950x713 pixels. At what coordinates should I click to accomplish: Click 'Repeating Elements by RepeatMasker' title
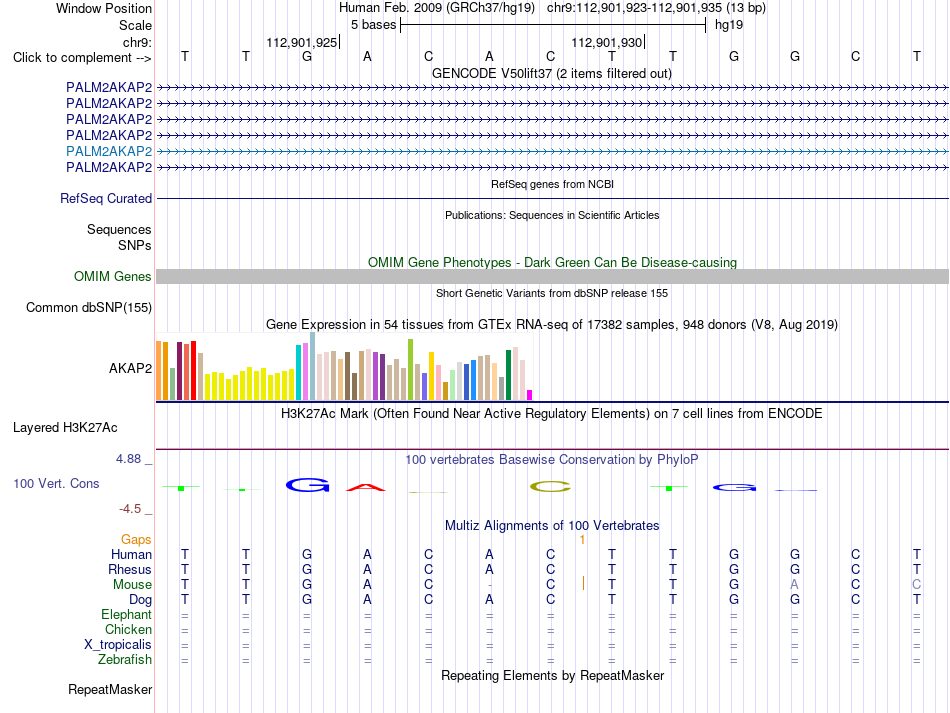coord(553,675)
